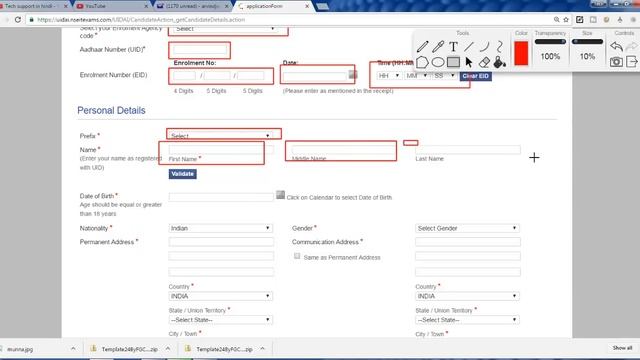Focus the Last Name field

468,150
